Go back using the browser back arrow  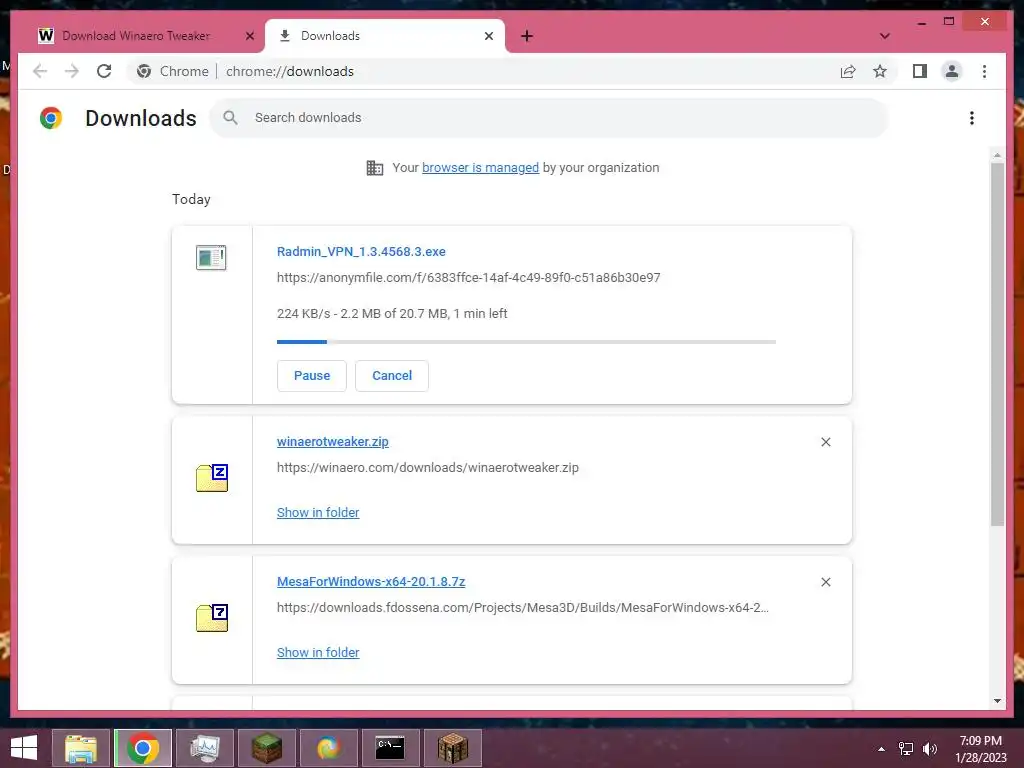pos(40,71)
